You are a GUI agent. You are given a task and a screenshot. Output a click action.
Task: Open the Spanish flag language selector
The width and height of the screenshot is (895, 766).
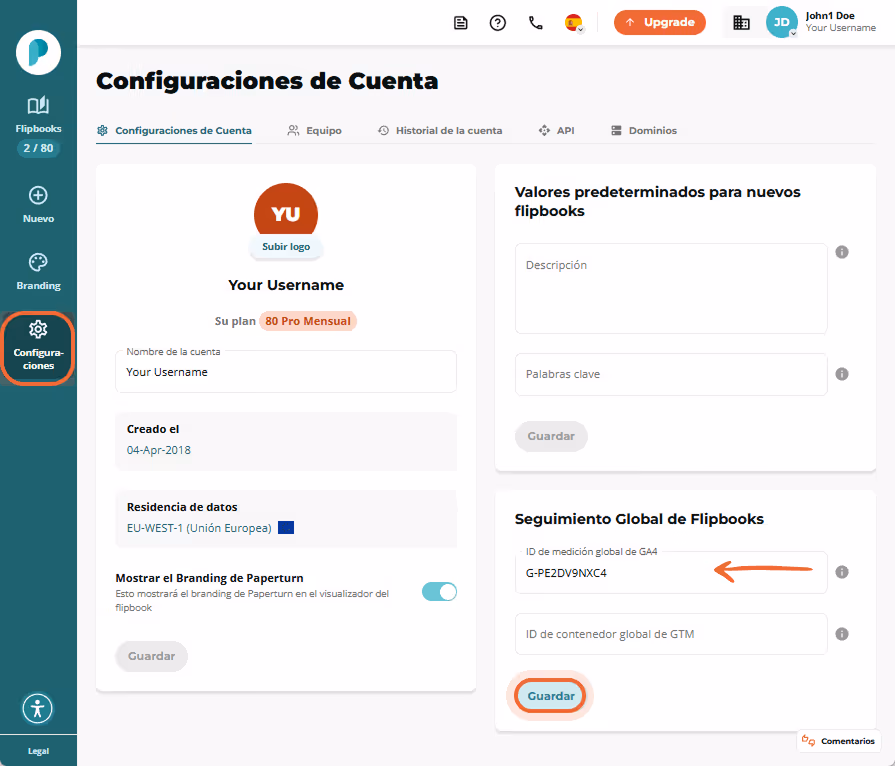point(574,23)
